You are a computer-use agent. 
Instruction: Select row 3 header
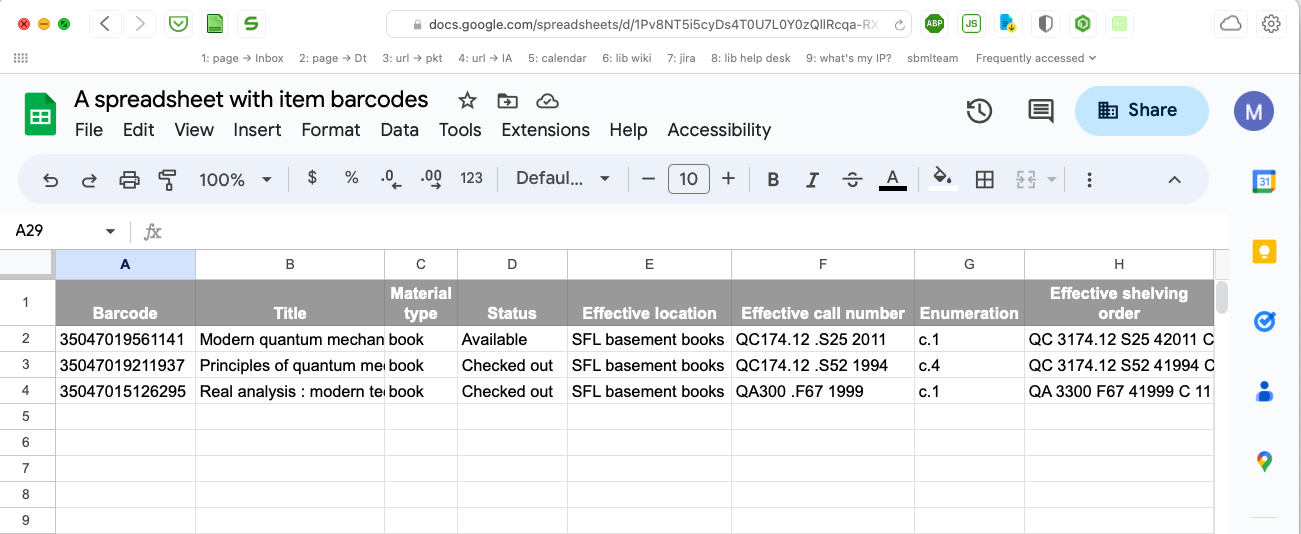tap(27, 365)
